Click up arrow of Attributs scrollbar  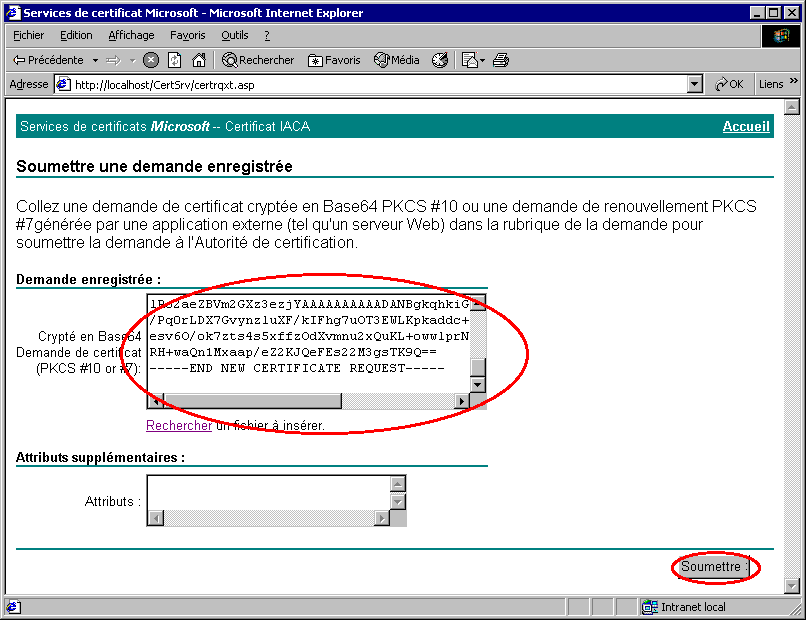pos(398,484)
